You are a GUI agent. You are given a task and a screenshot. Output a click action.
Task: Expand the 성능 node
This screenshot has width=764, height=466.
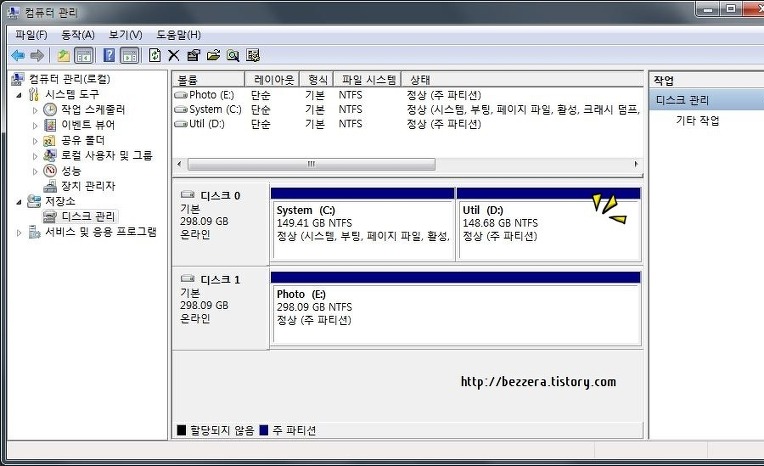pos(35,172)
